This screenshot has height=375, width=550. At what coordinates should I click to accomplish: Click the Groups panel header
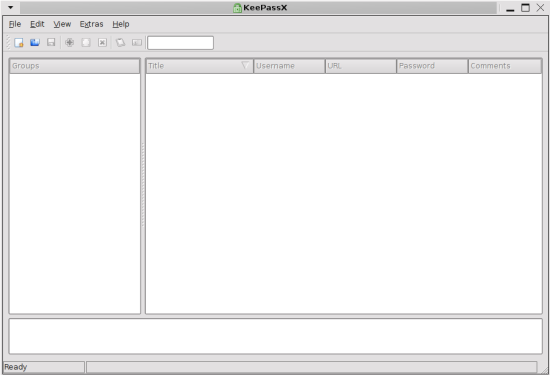75,66
